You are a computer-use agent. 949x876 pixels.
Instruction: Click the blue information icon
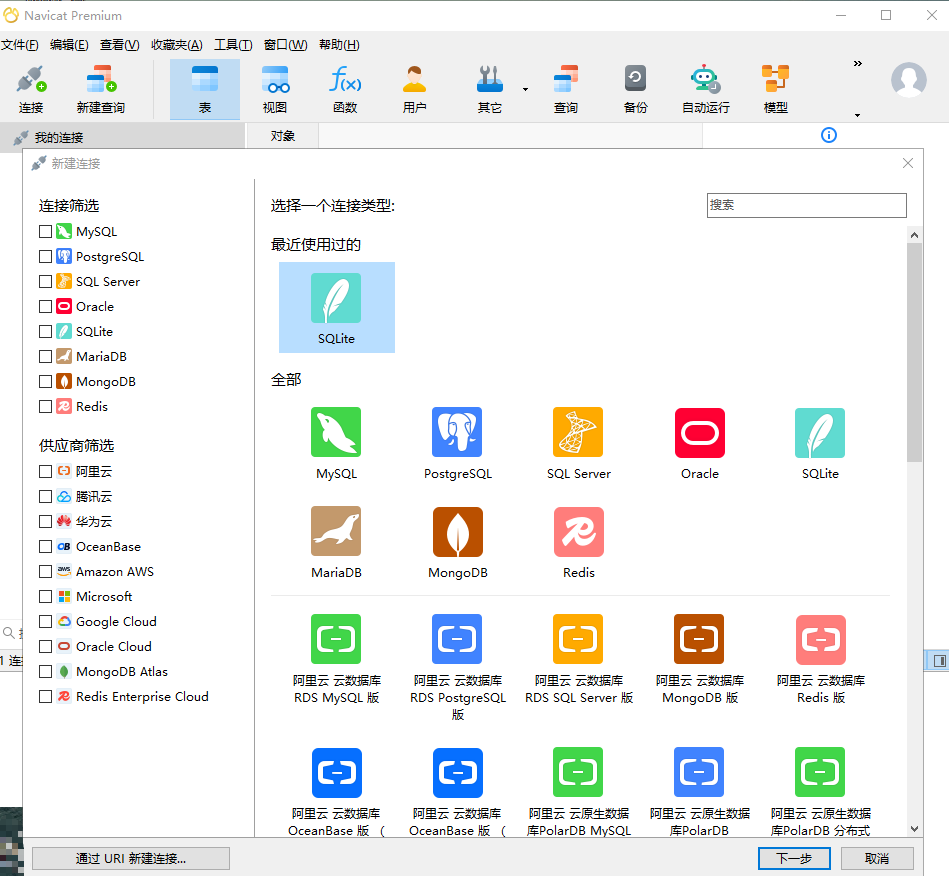click(x=829, y=135)
